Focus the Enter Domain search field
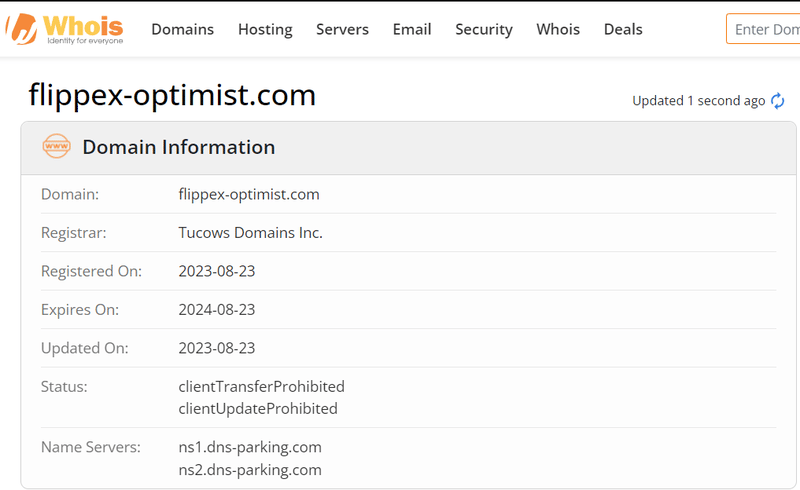 [x=763, y=29]
